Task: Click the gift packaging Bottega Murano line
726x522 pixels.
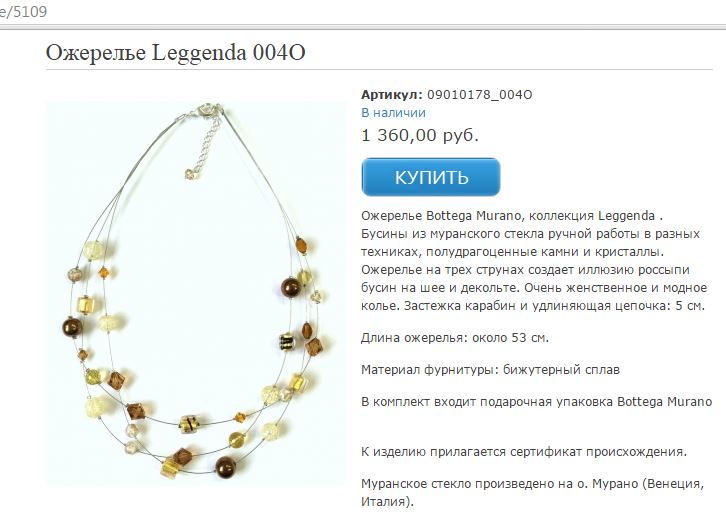Action: [x=536, y=402]
